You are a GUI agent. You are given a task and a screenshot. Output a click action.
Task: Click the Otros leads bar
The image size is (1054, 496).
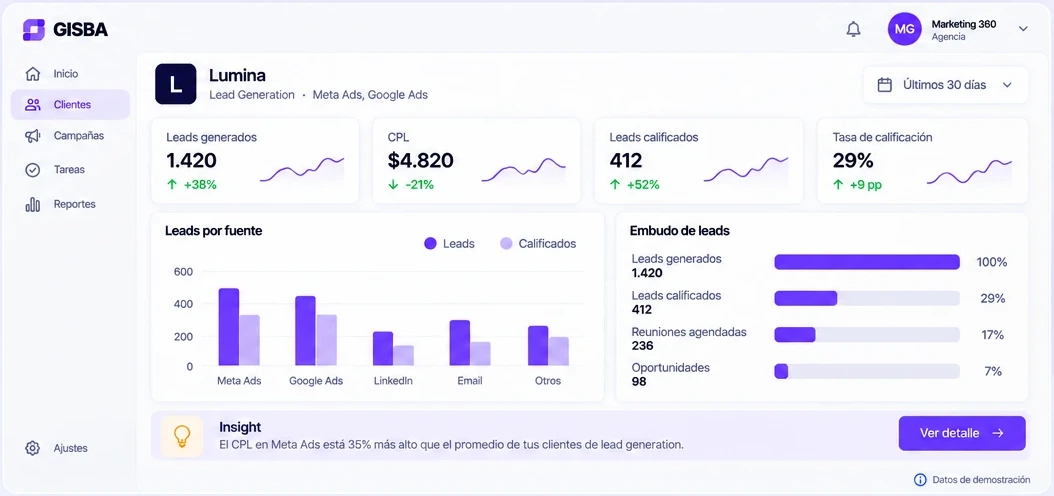538,345
